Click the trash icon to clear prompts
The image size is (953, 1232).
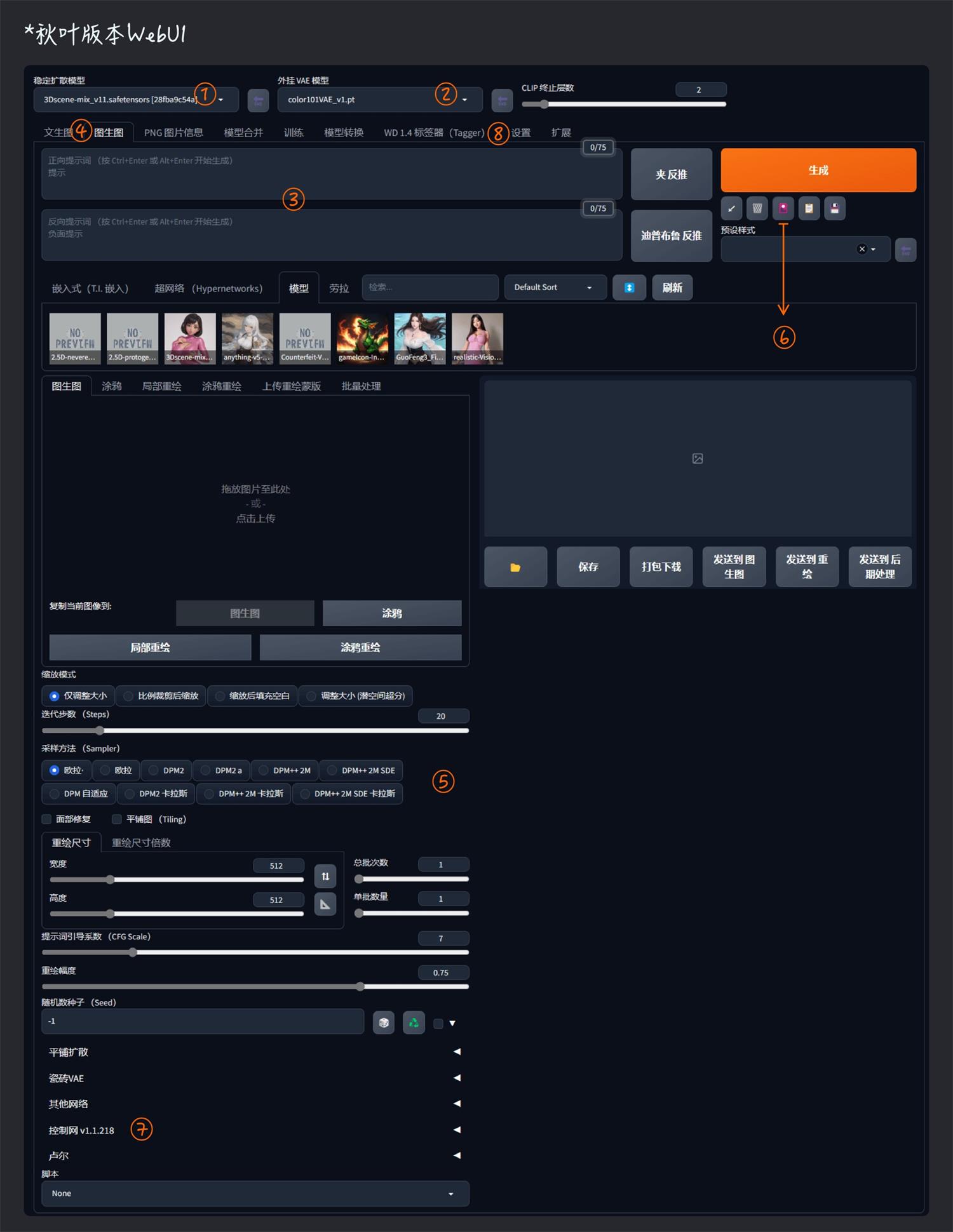tap(757, 208)
